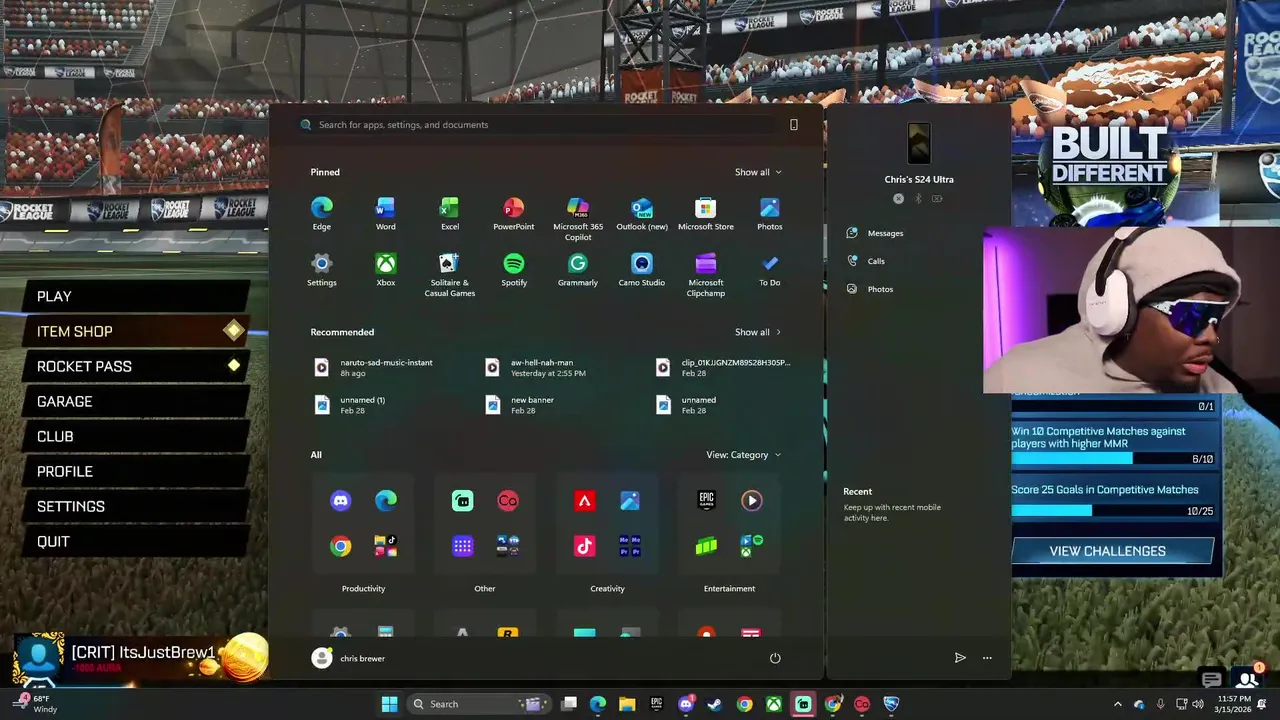This screenshot has width=1280, height=720.
Task: Click the Start menu power button
Action: point(775,658)
